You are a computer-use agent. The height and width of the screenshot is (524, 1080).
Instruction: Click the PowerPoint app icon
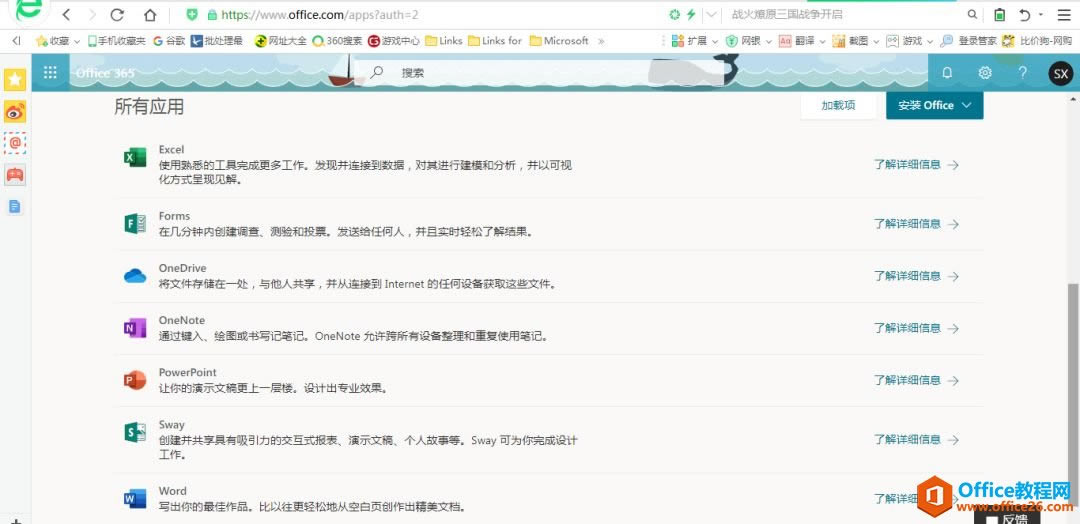[135, 380]
